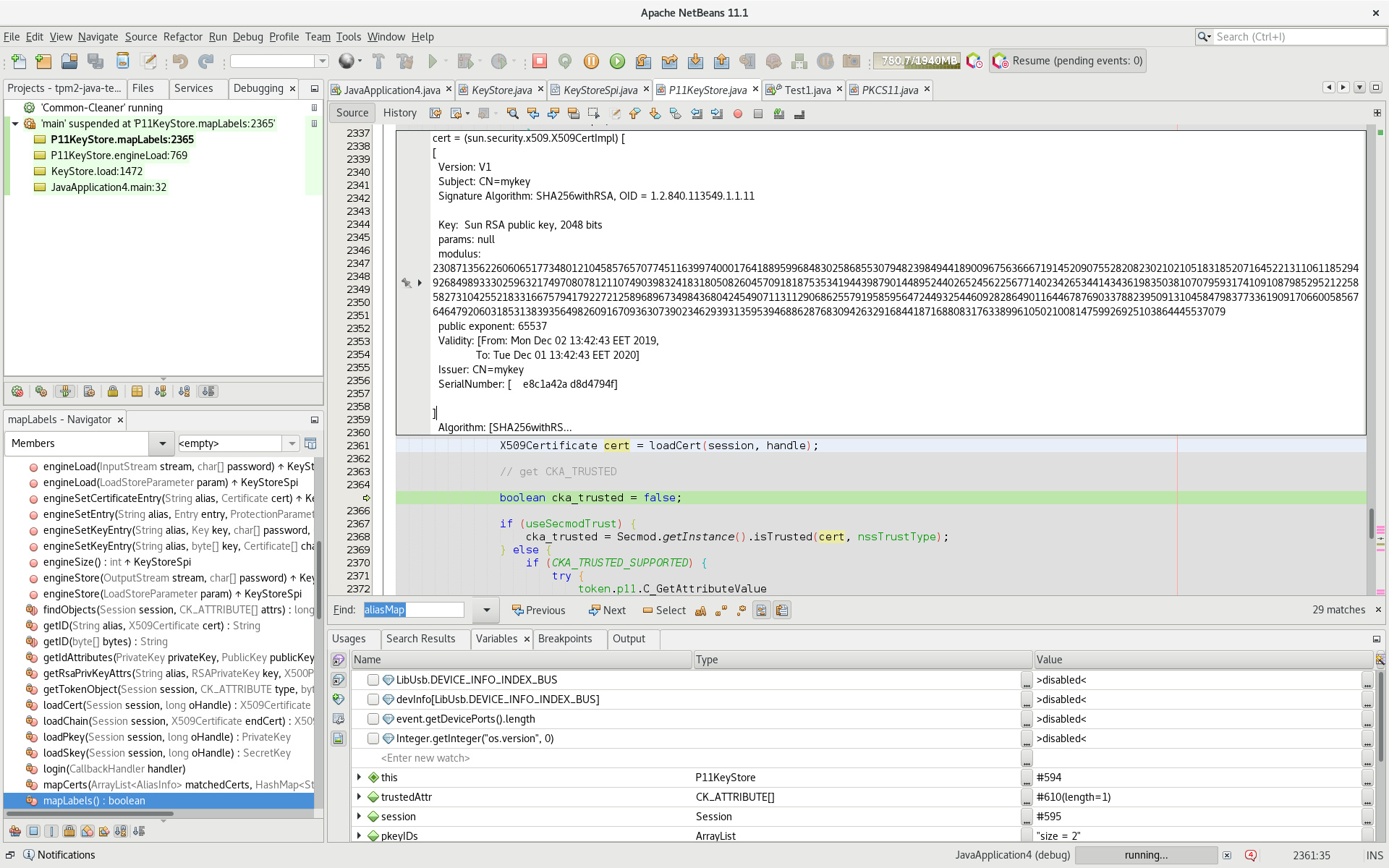1389x868 pixels.
Task: Click the Resume pending events button
Action: [x=1067, y=61]
